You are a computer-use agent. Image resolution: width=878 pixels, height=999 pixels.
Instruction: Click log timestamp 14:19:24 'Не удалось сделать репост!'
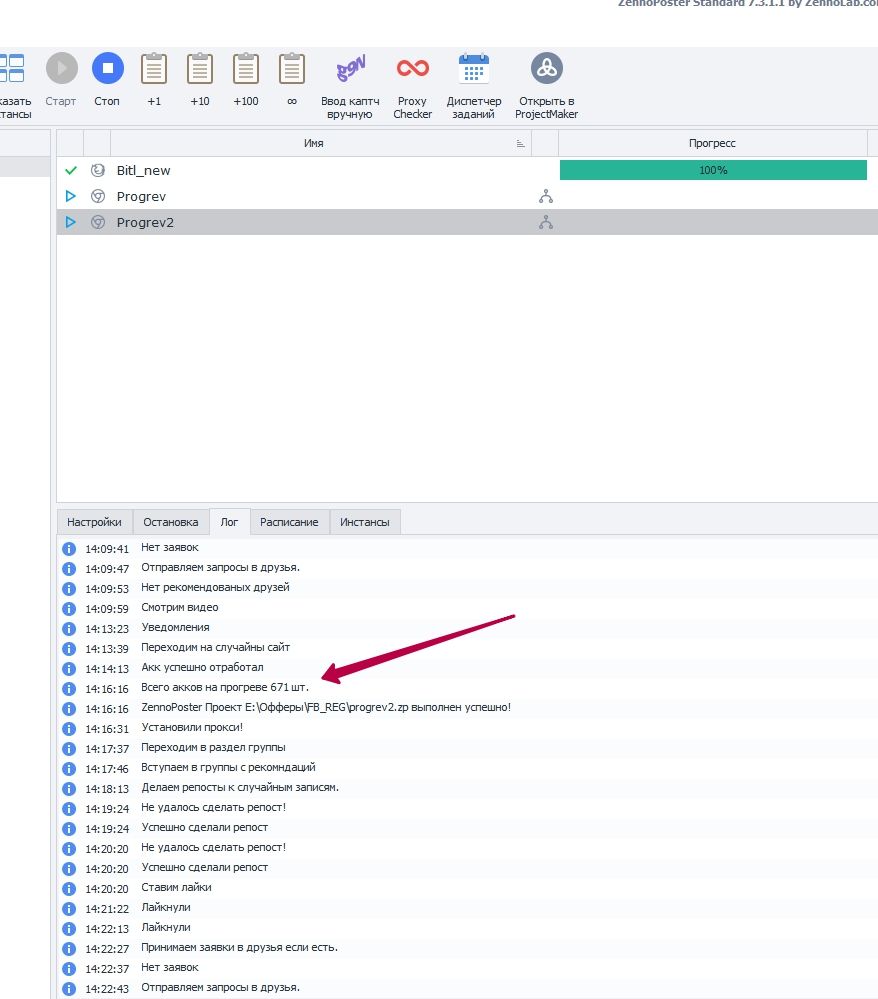(107, 809)
